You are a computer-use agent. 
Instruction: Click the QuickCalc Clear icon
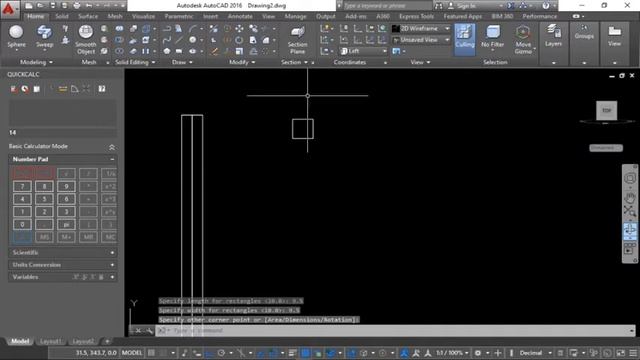[13, 89]
